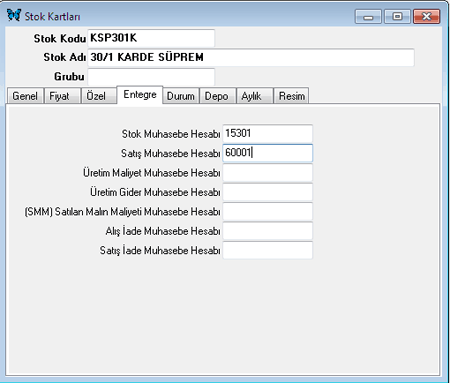Select the Aylık tab
450x383 pixels.
(255, 96)
